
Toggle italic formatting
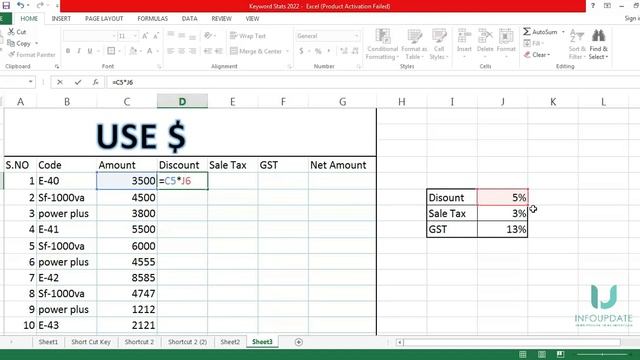(x=79, y=51)
